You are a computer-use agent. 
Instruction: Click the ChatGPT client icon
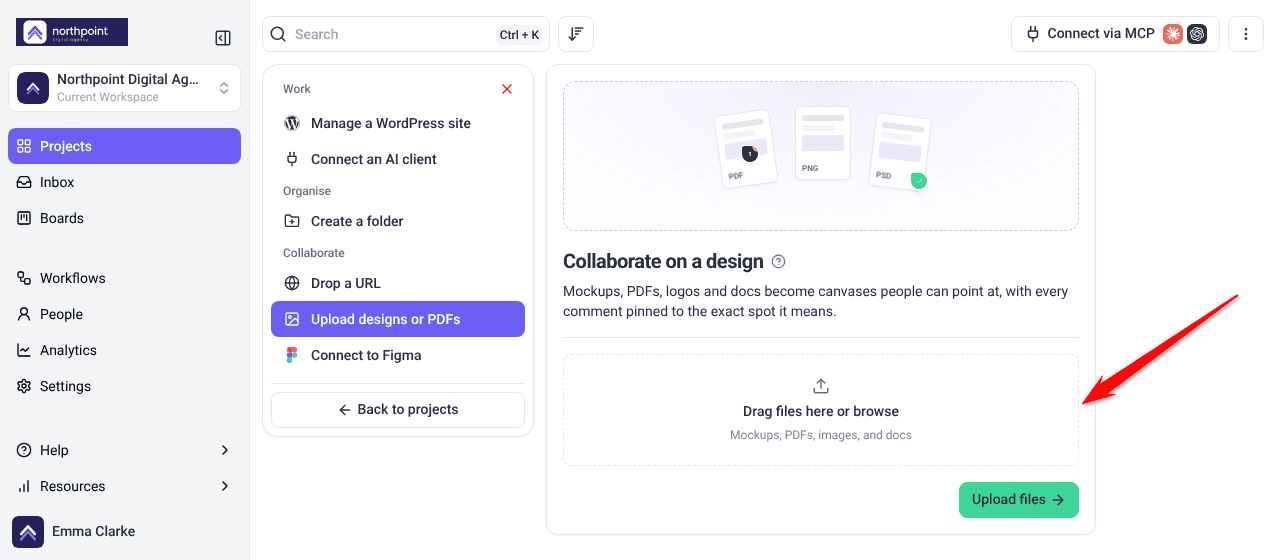pos(1197,34)
